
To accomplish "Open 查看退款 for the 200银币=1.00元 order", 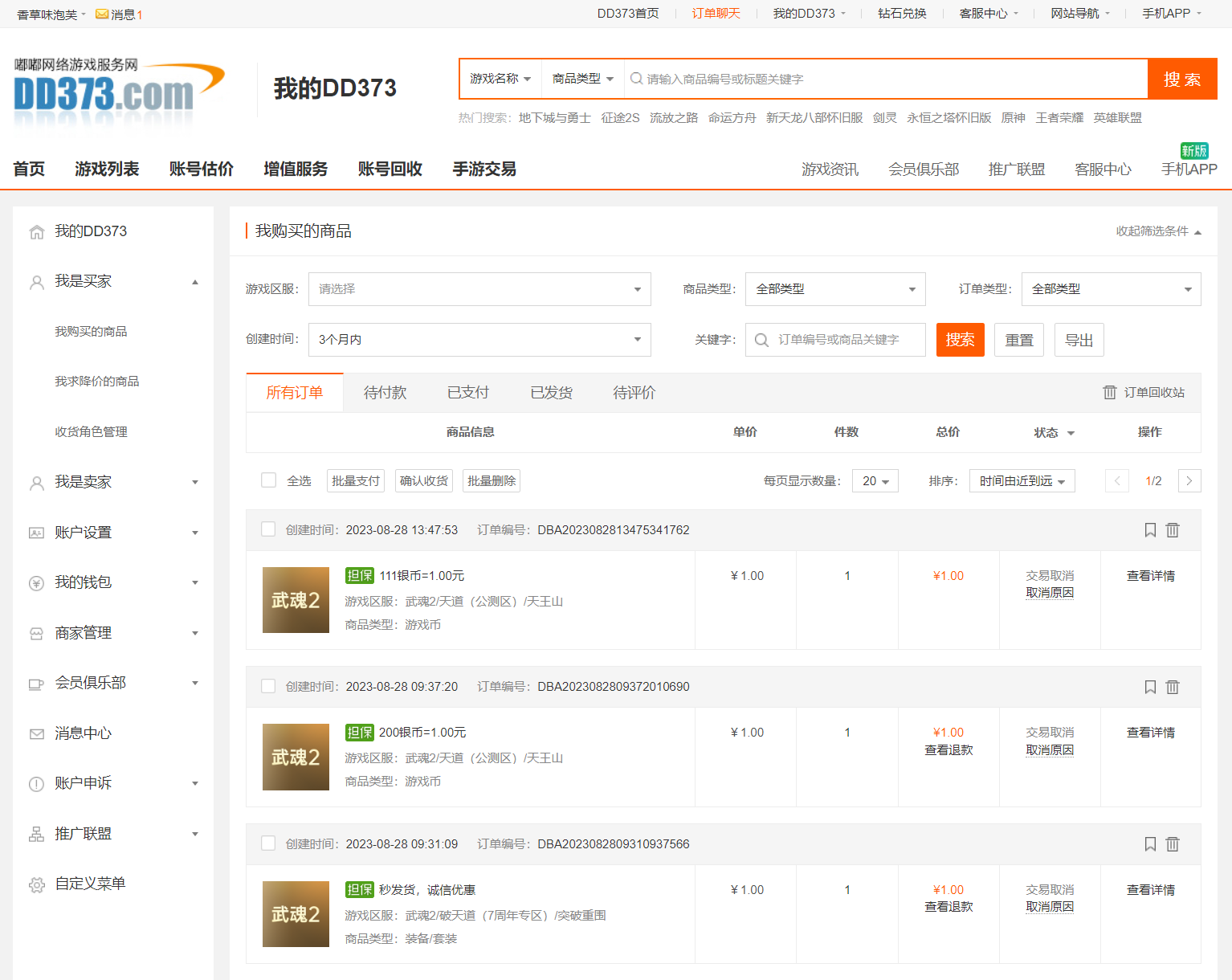I will [x=948, y=750].
